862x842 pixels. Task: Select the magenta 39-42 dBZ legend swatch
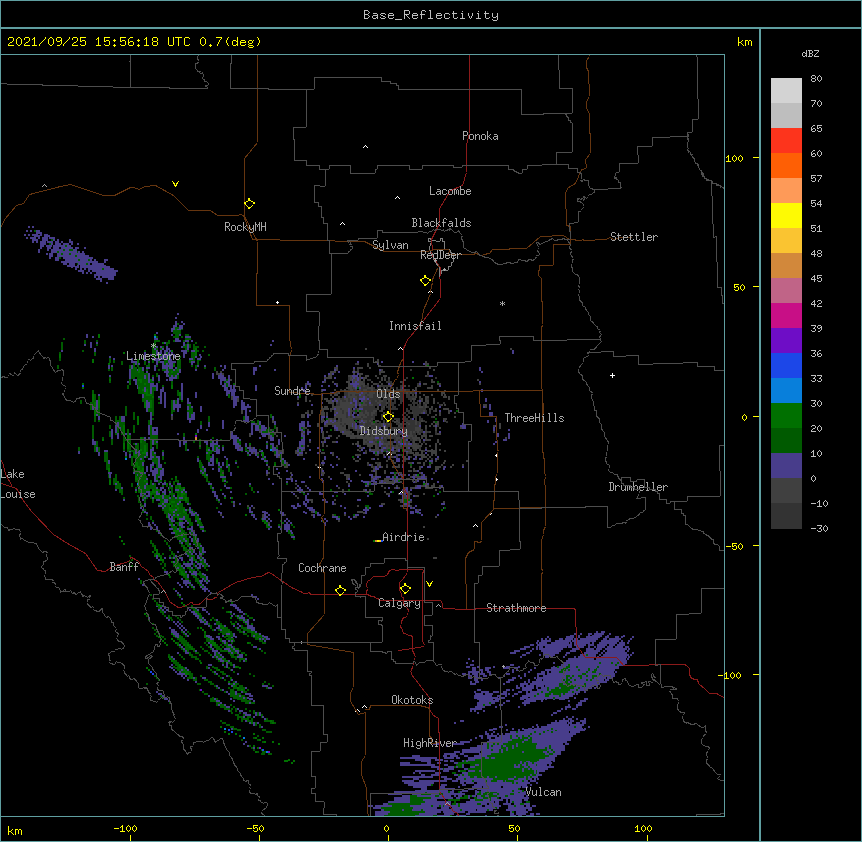[786, 315]
